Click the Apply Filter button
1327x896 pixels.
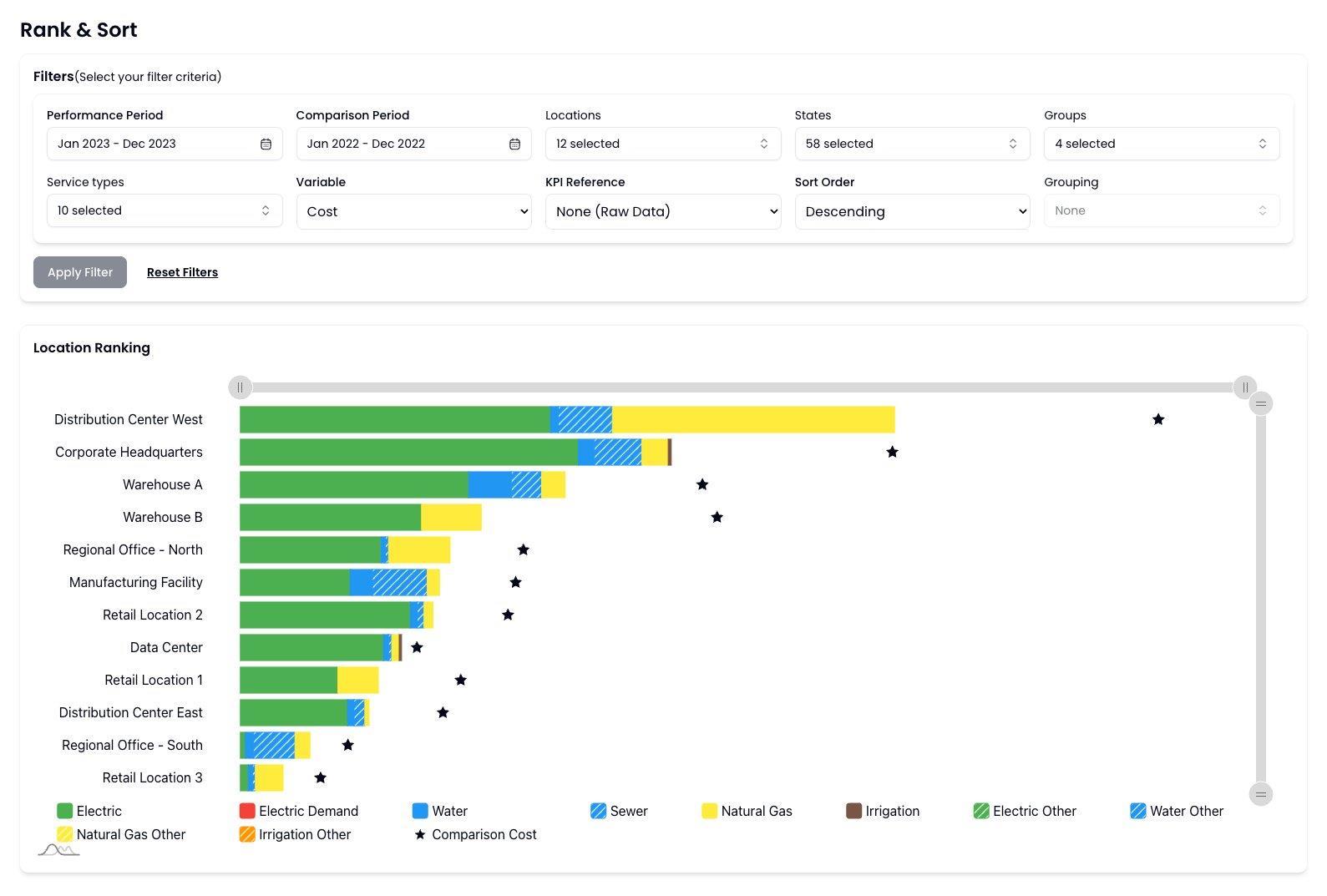point(80,272)
